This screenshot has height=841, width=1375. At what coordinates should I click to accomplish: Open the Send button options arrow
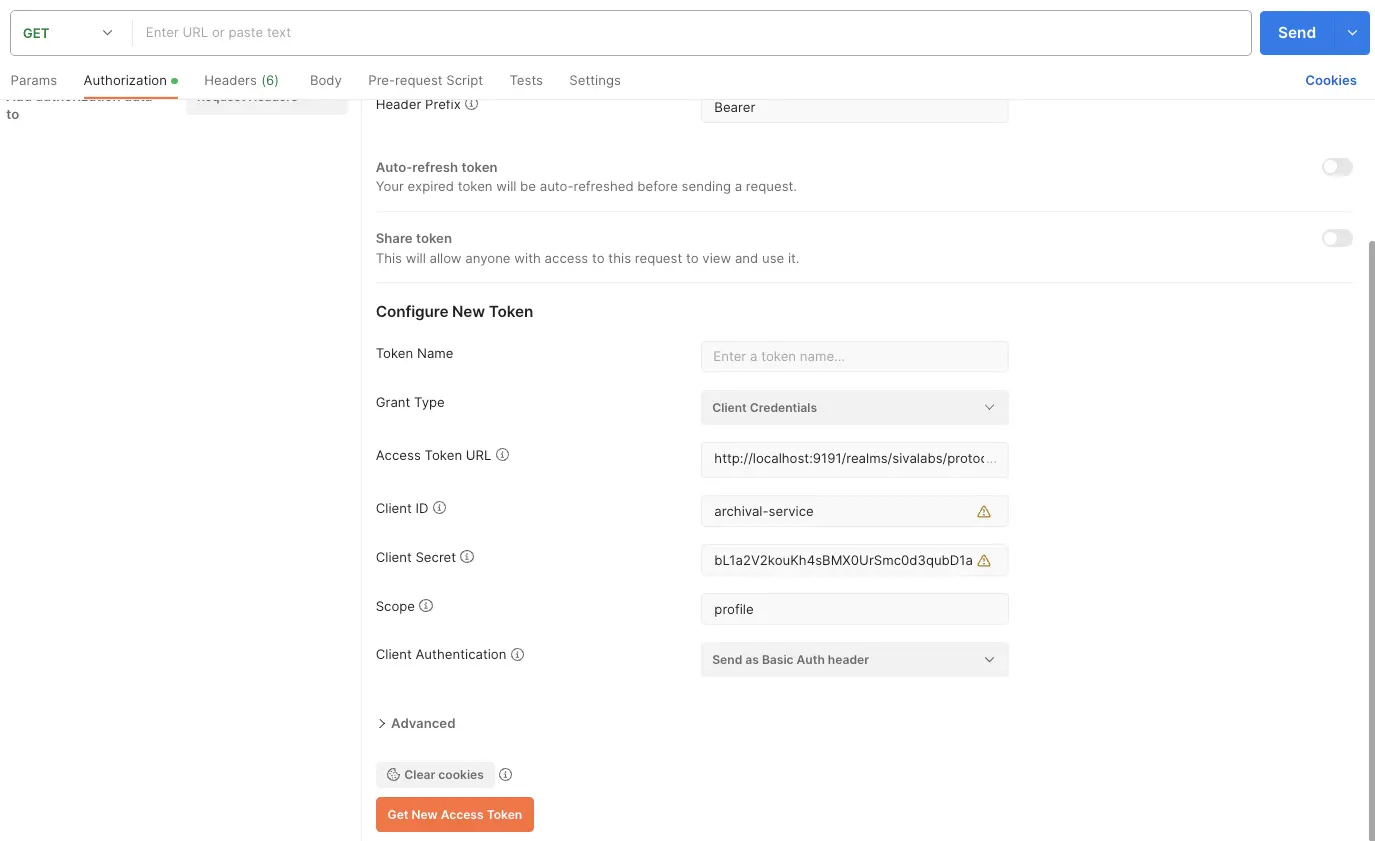1352,33
